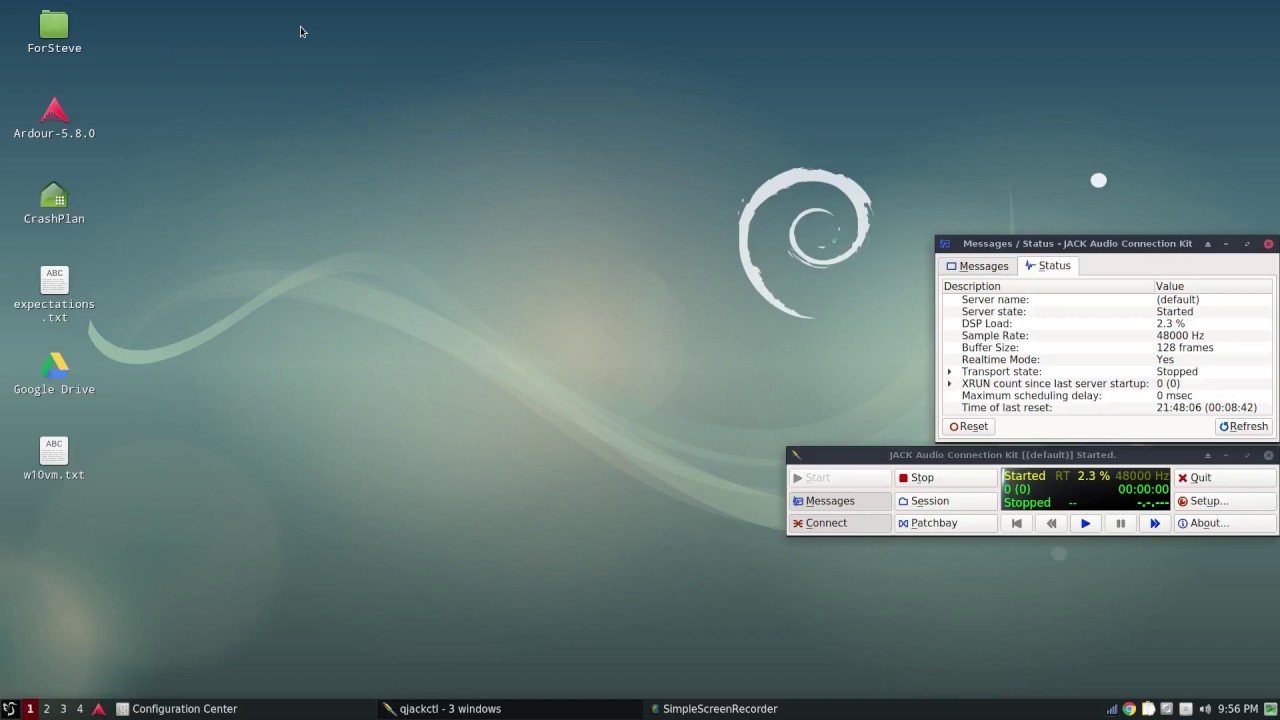Toggle the Session button in JACK control
This screenshot has width=1280, height=720.
[945, 501]
